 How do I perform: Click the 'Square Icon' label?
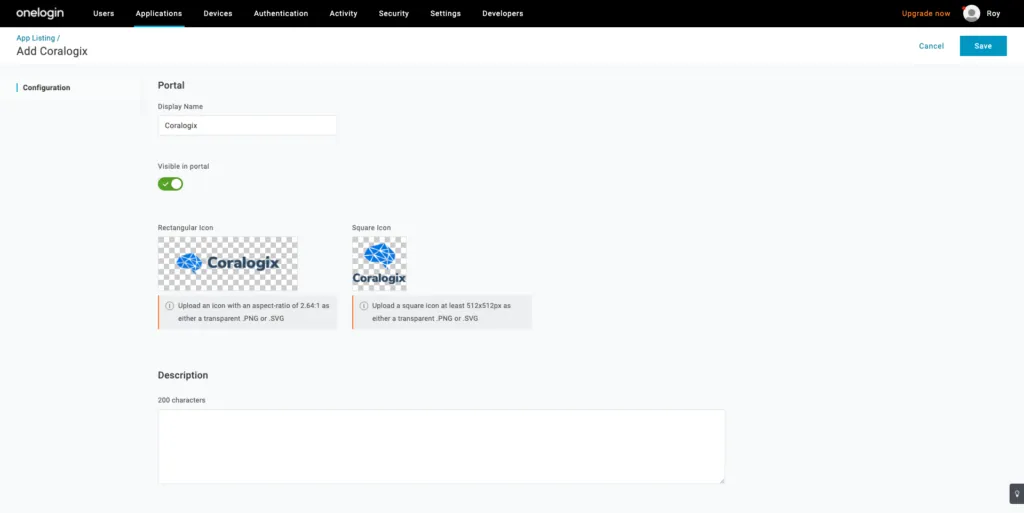click(372, 227)
